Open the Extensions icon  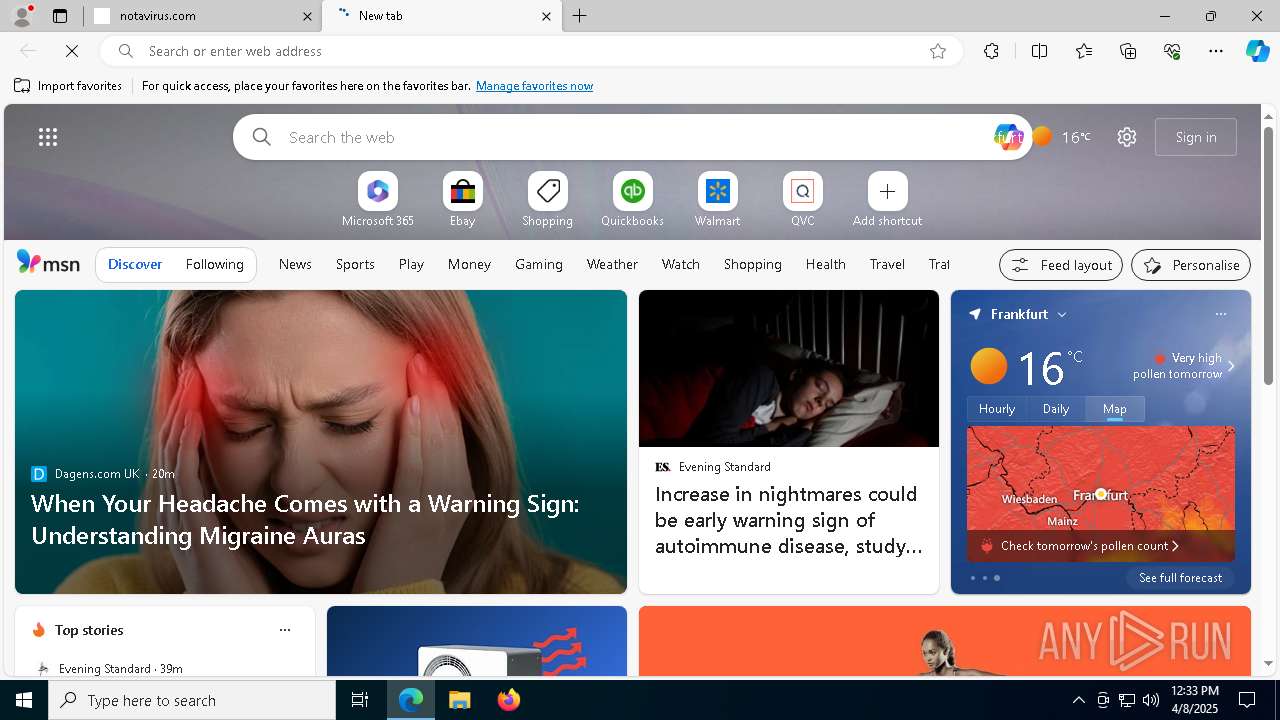point(991,51)
